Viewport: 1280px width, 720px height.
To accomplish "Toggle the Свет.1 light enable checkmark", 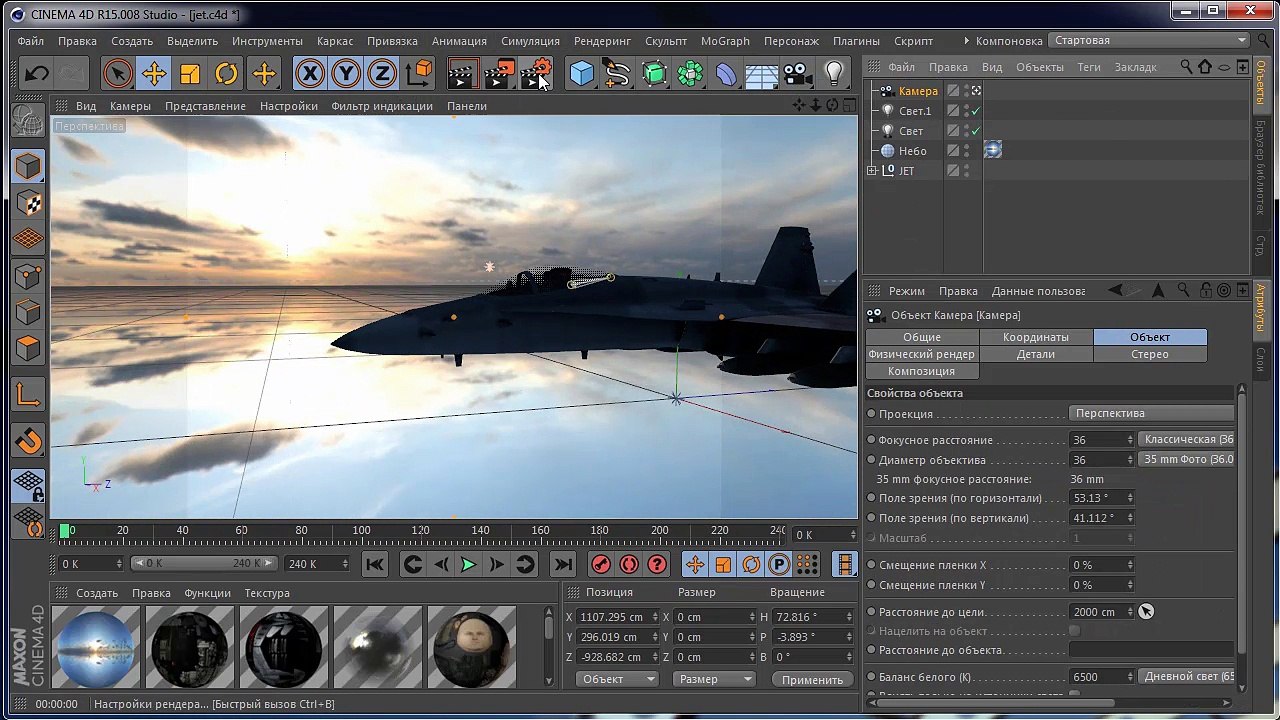I will pos(976,111).
